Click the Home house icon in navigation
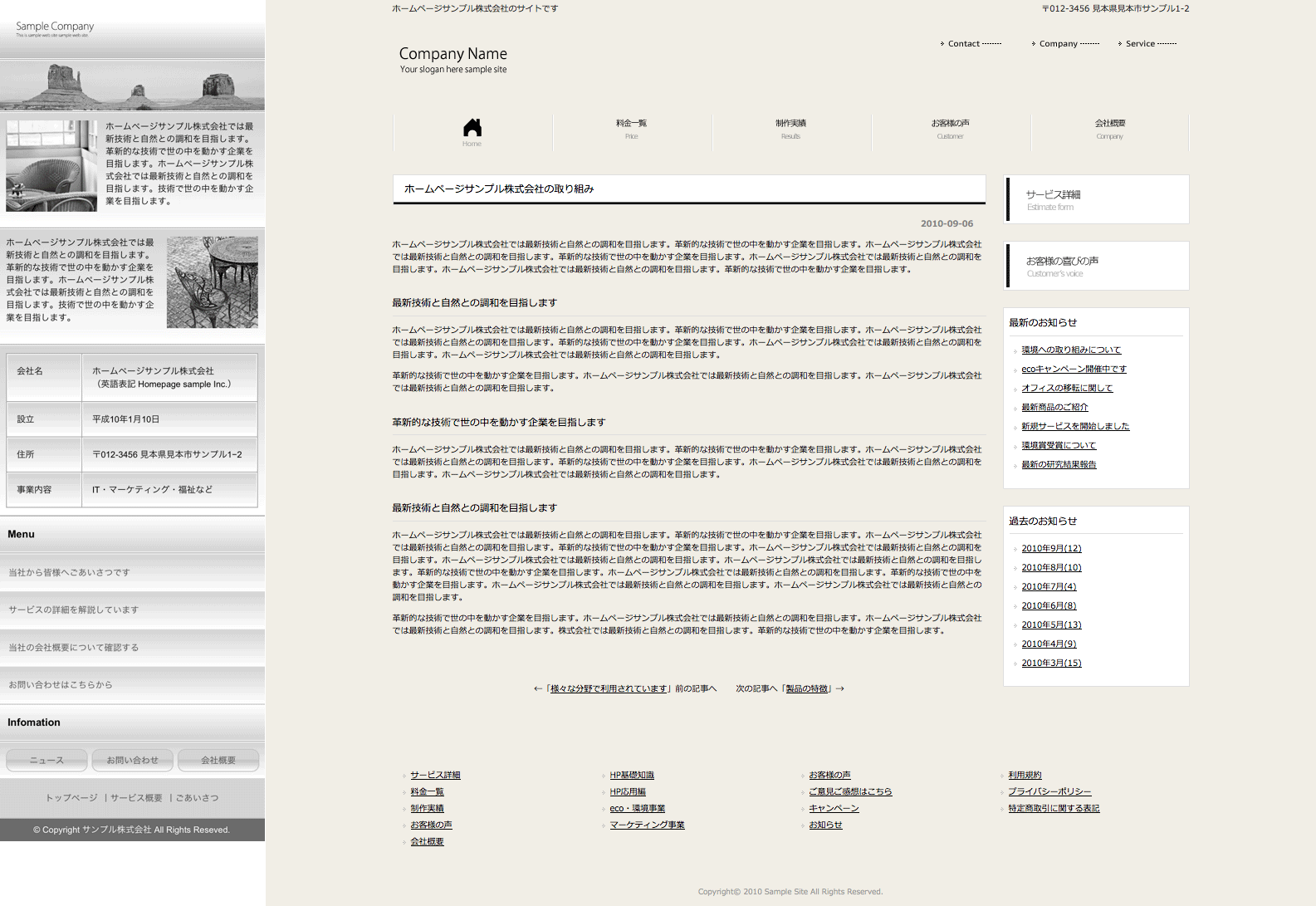This screenshot has height=906, width=1316. pos(472,129)
